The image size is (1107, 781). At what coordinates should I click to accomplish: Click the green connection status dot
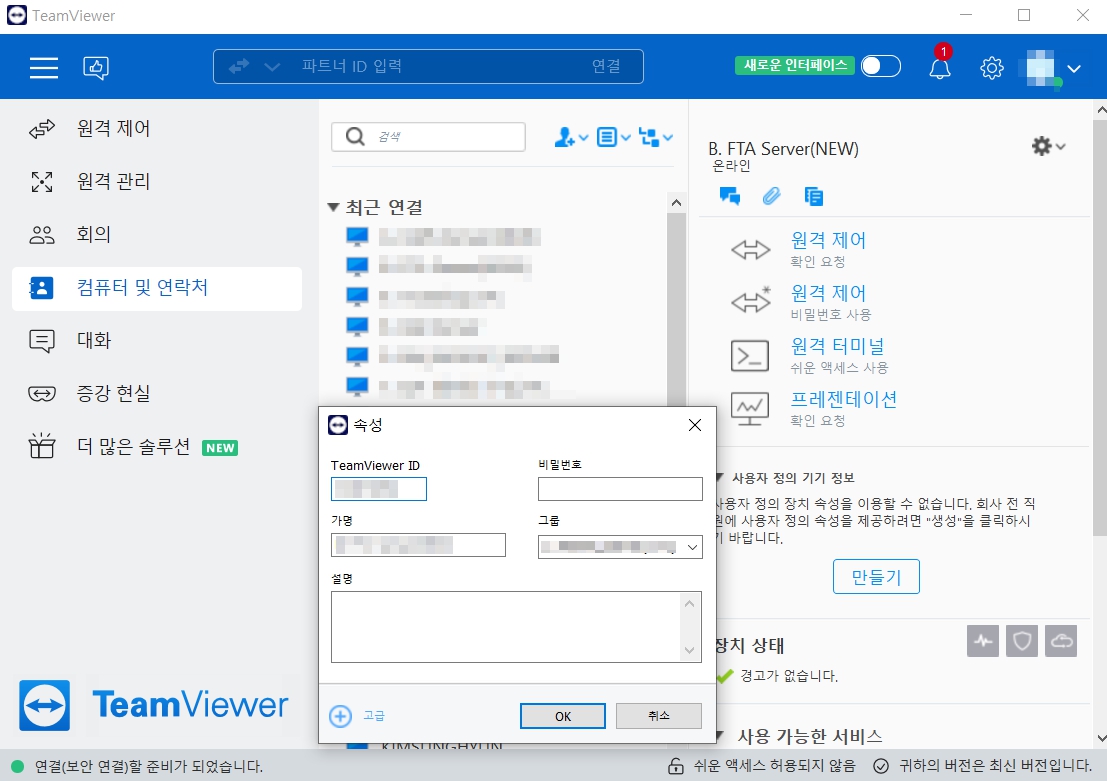point(18,766)
